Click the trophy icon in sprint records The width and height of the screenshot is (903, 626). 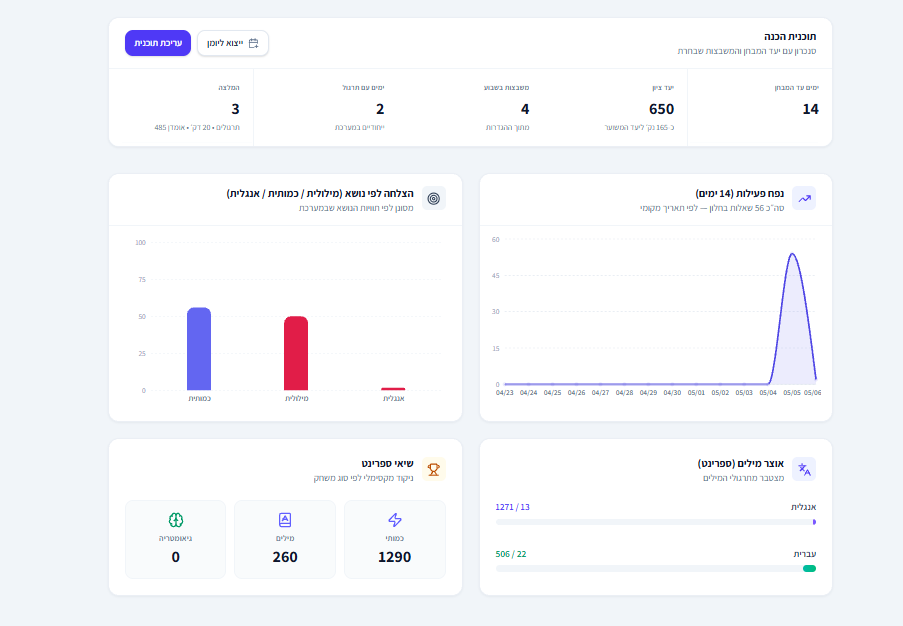434,469
